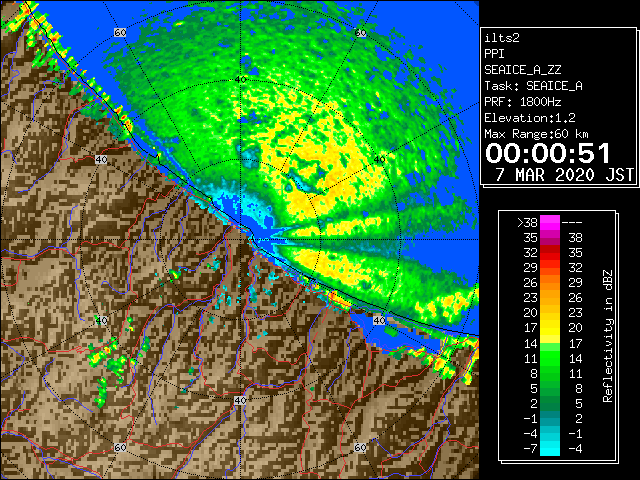Select the 'Task: SEAICE_A' line

(x=533, y=86)
